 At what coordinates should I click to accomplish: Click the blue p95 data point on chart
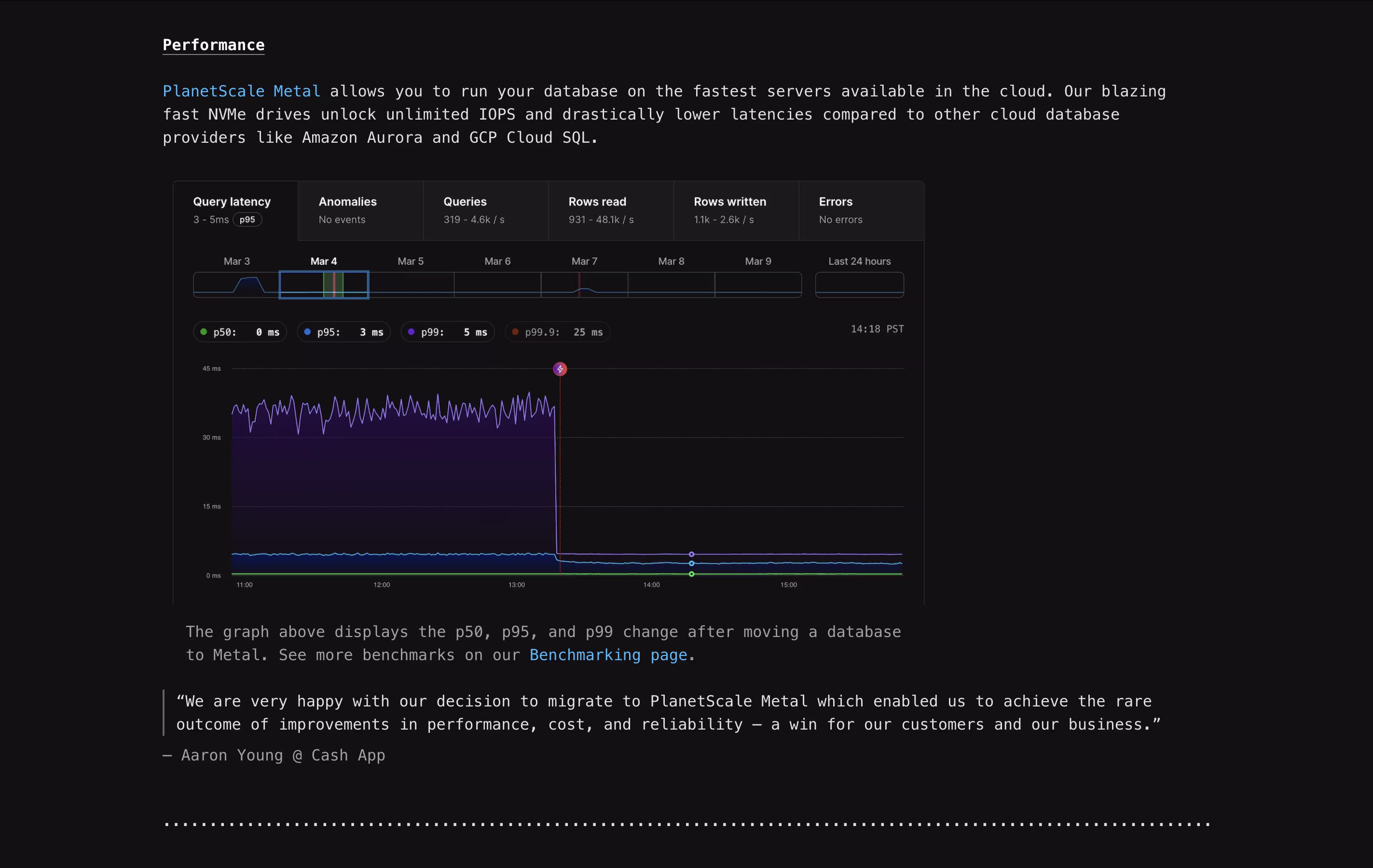[691, 563]
